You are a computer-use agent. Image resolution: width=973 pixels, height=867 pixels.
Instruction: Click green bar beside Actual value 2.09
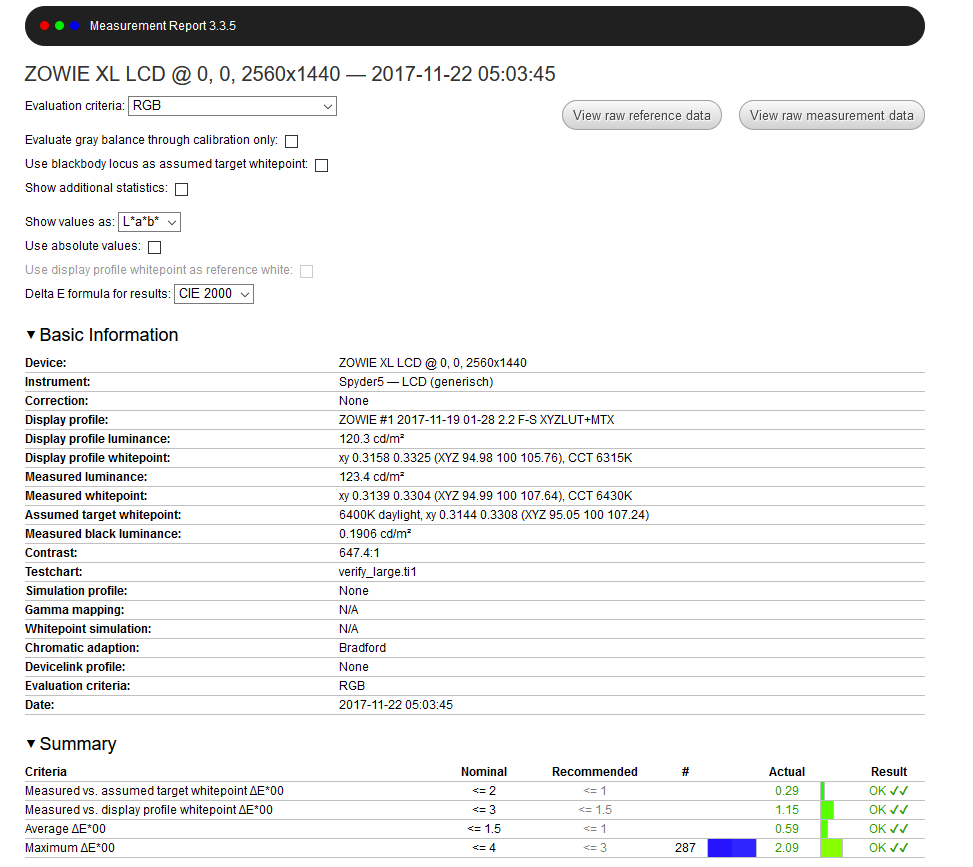click(831, 848)
